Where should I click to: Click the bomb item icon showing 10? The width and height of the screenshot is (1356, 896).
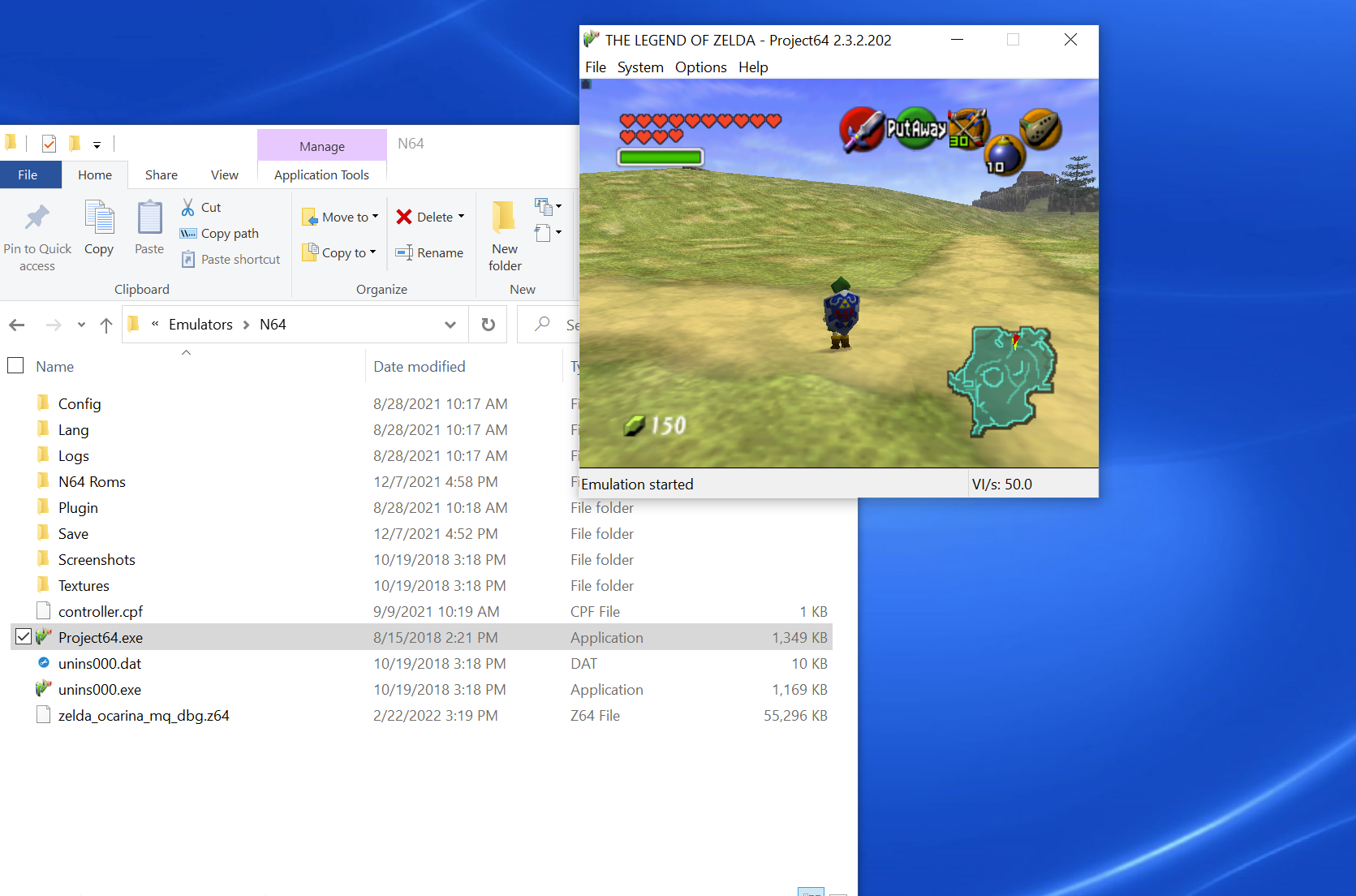pyautogui.click(x=1004, y=155)
